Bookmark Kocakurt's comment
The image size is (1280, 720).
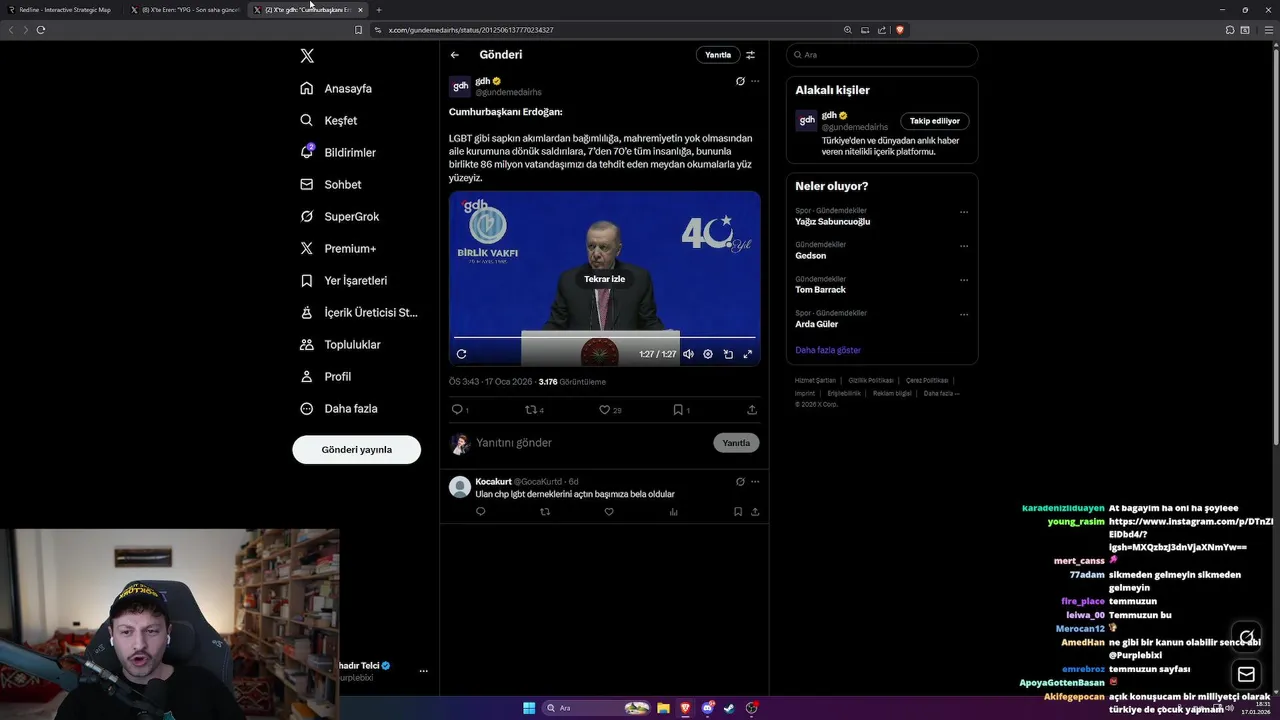738,512
